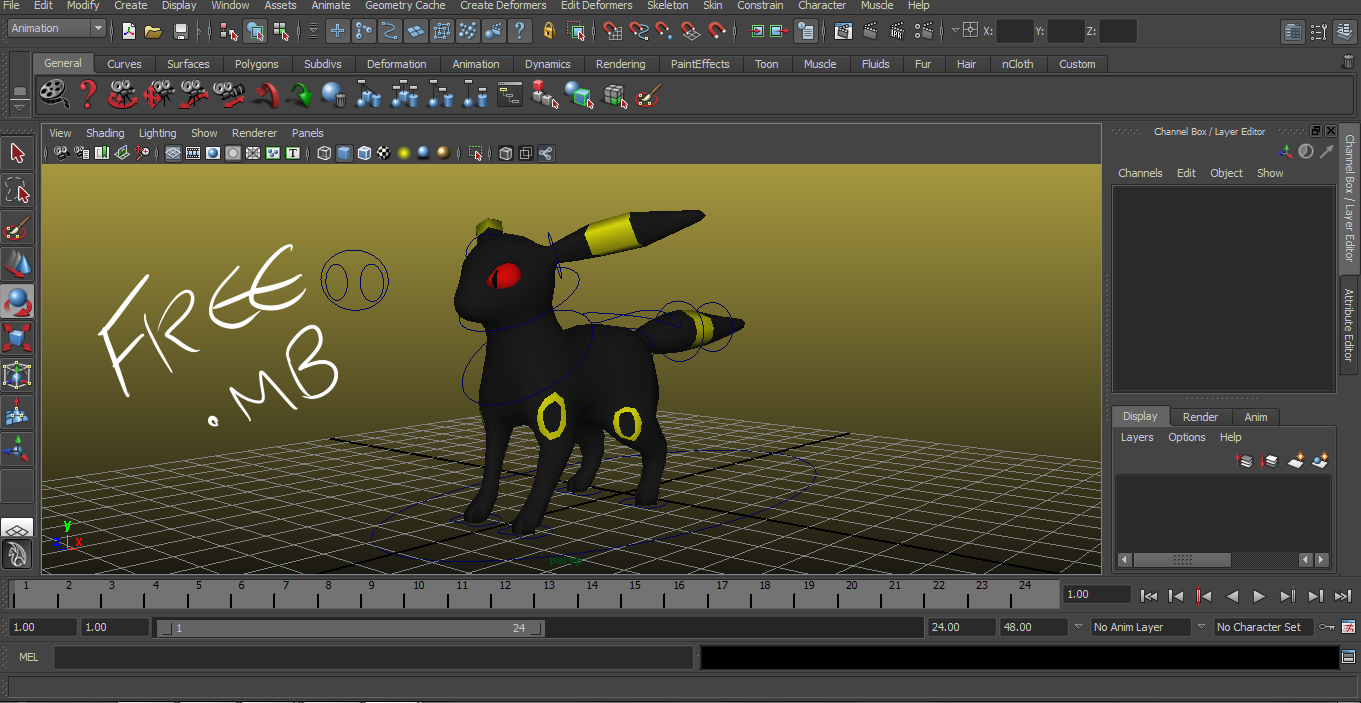Select the Lasso selection tool

[x=16, y=190]
